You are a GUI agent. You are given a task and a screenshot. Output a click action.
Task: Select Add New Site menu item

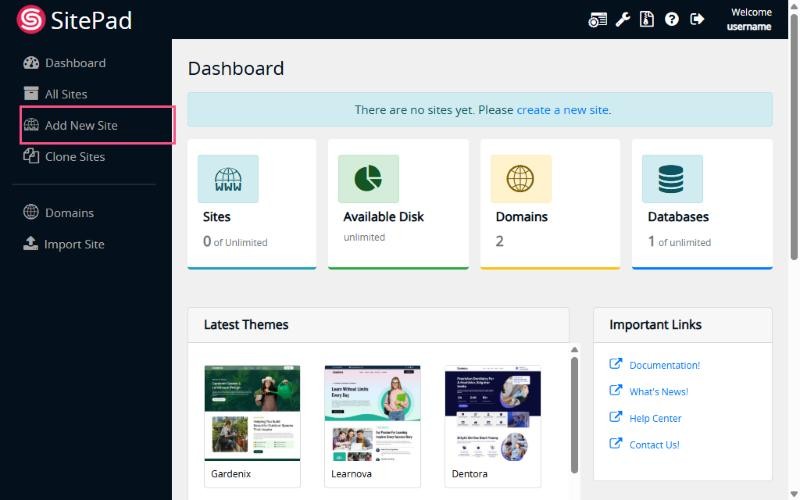[81, 125]
